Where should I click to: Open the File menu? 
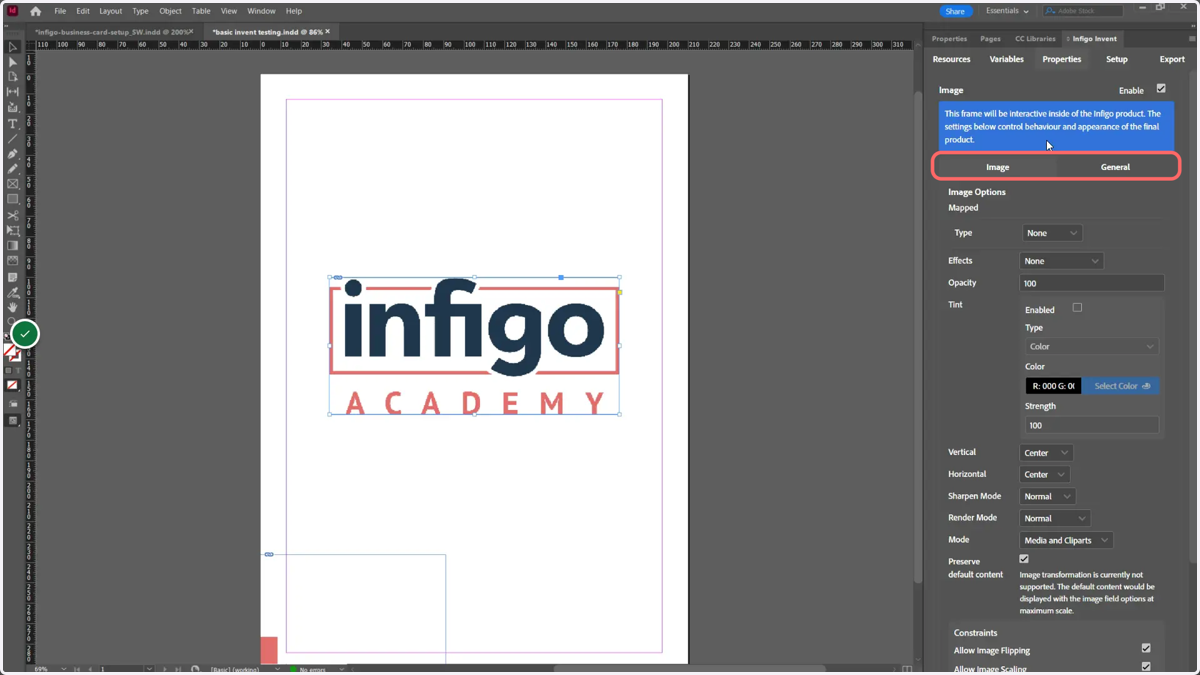[x=60, y=11]
